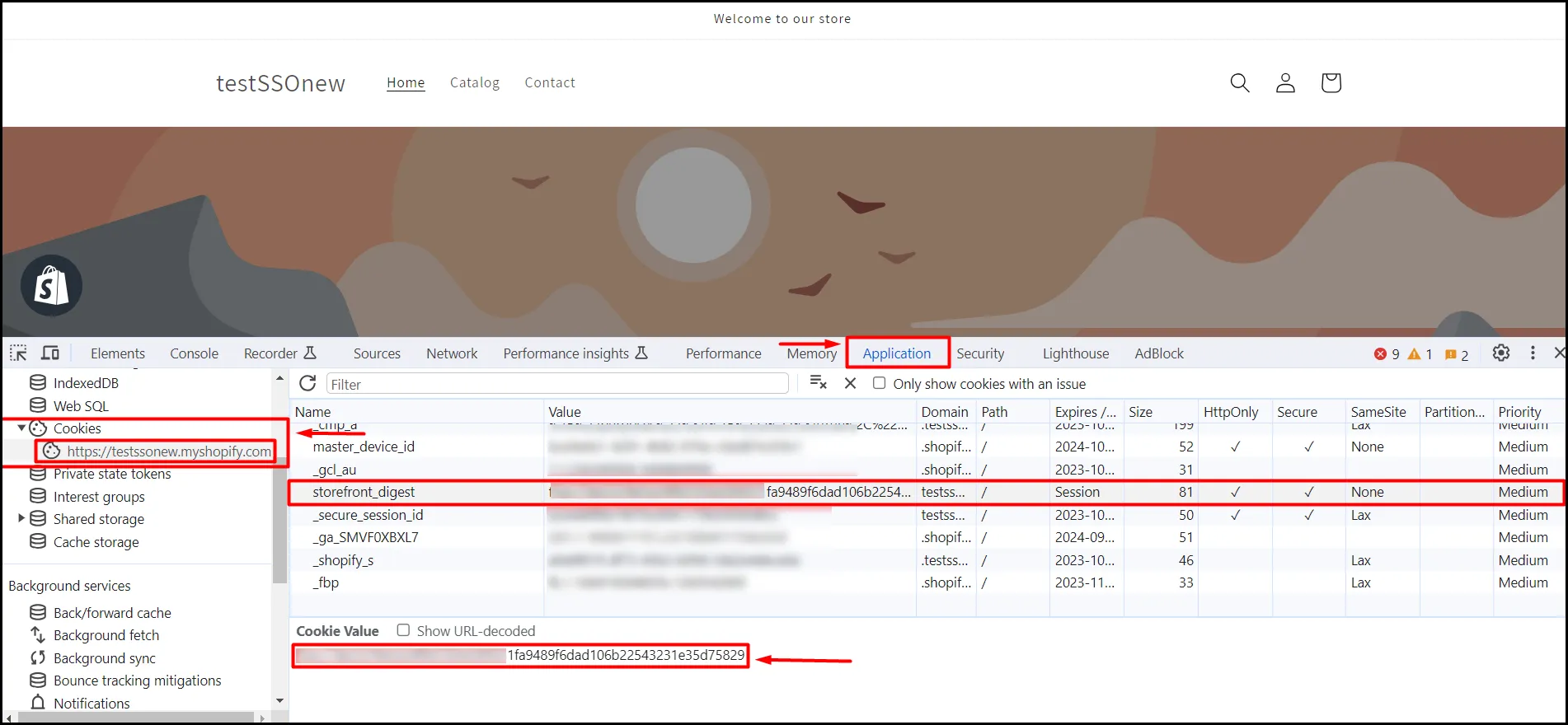Image resolution: width=1568 pixels, height=725 pixels.
Task: Switch to the Console tab
Action: click(x=194, y=353)
